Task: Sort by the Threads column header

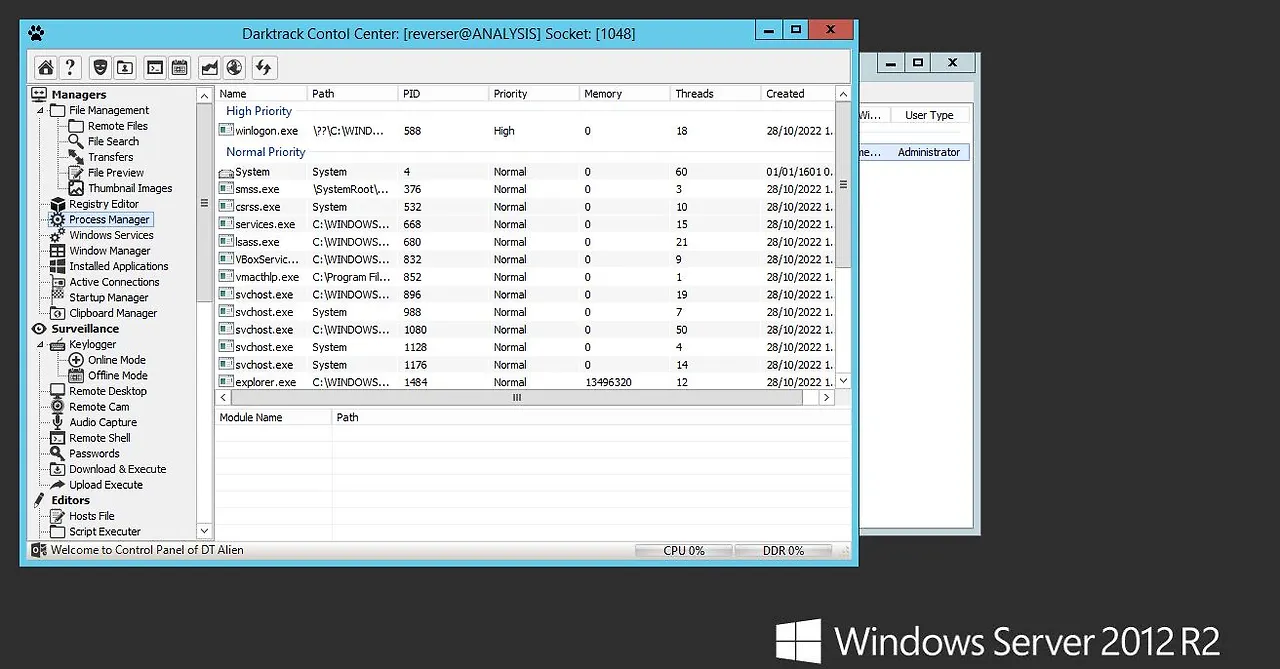Action: coord(715,94)
